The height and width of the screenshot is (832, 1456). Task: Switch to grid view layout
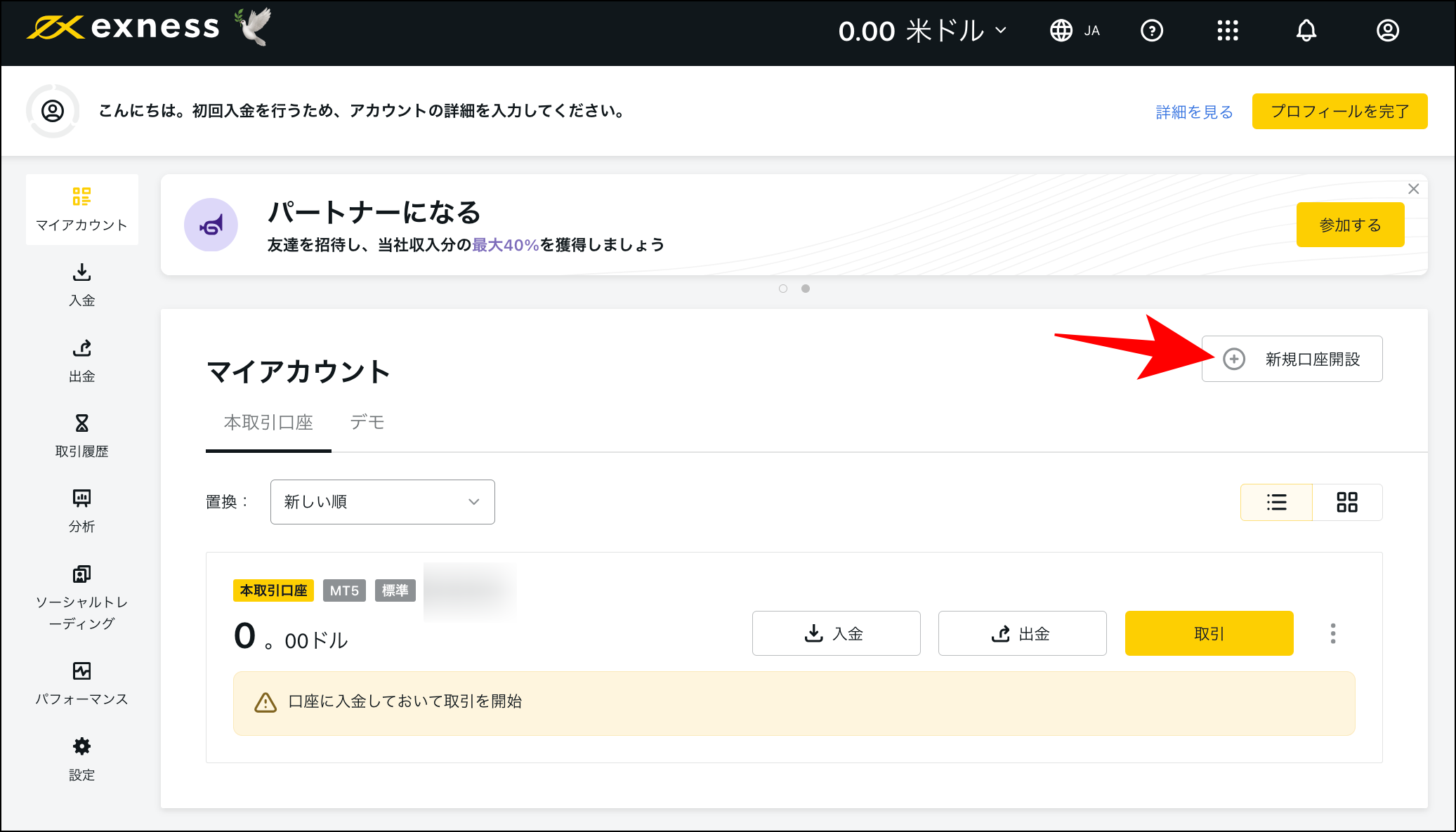(x=1347, y=502)
